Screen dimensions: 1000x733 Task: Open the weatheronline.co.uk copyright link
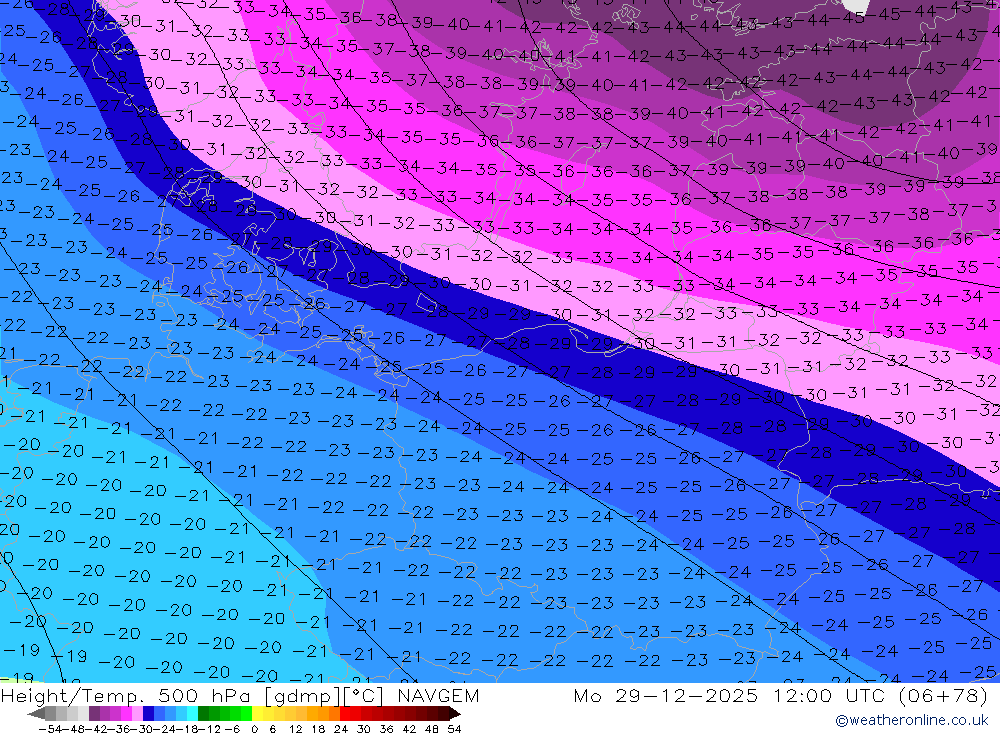coord(911,720)
